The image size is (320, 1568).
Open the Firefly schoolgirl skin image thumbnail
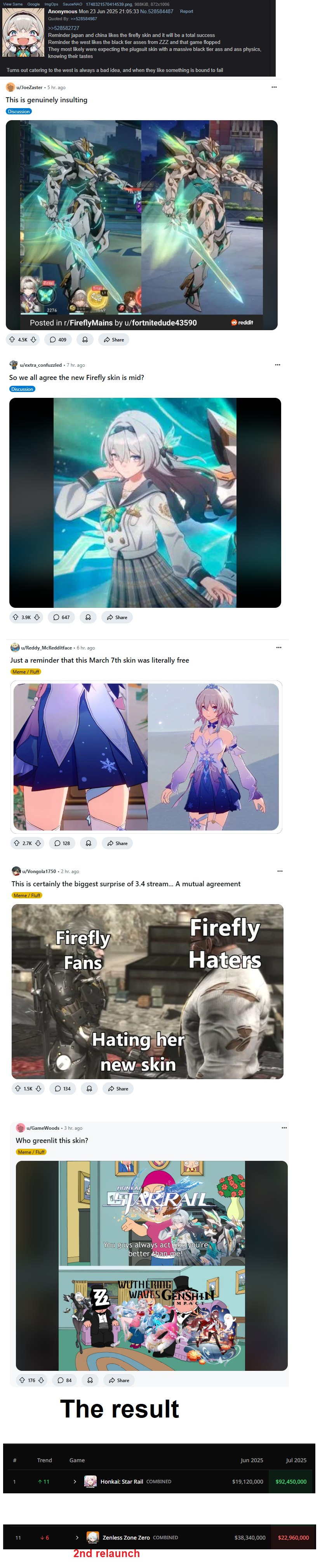coord(145,502)
